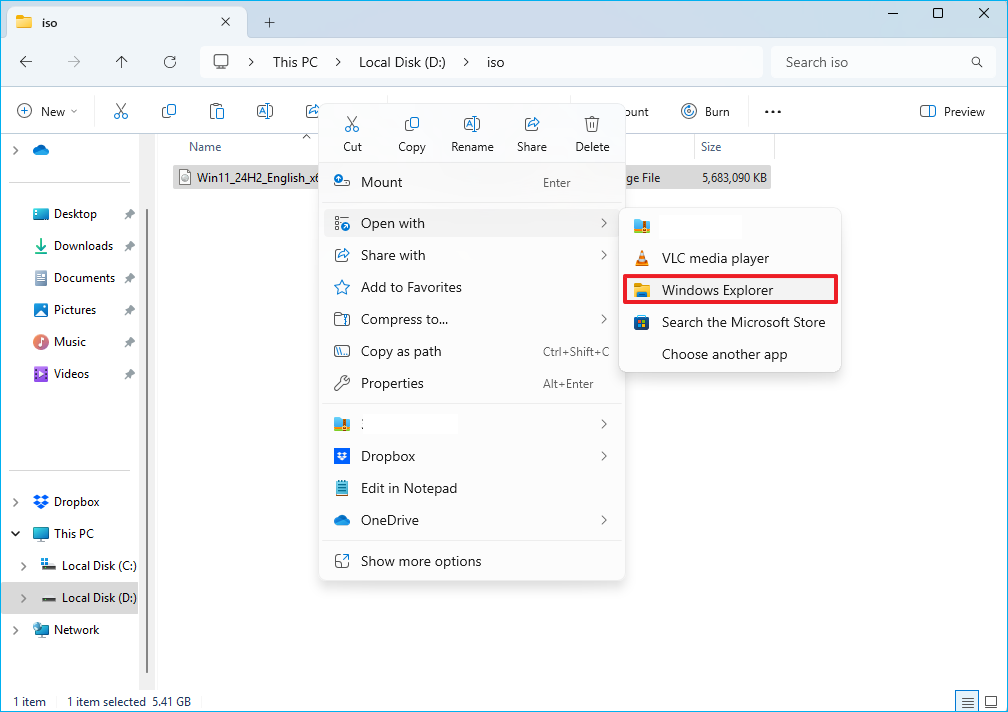The height and width of the screenshot is (712, 1008).
Task: Switch to details view in status bar
Action: click(966, 701)
